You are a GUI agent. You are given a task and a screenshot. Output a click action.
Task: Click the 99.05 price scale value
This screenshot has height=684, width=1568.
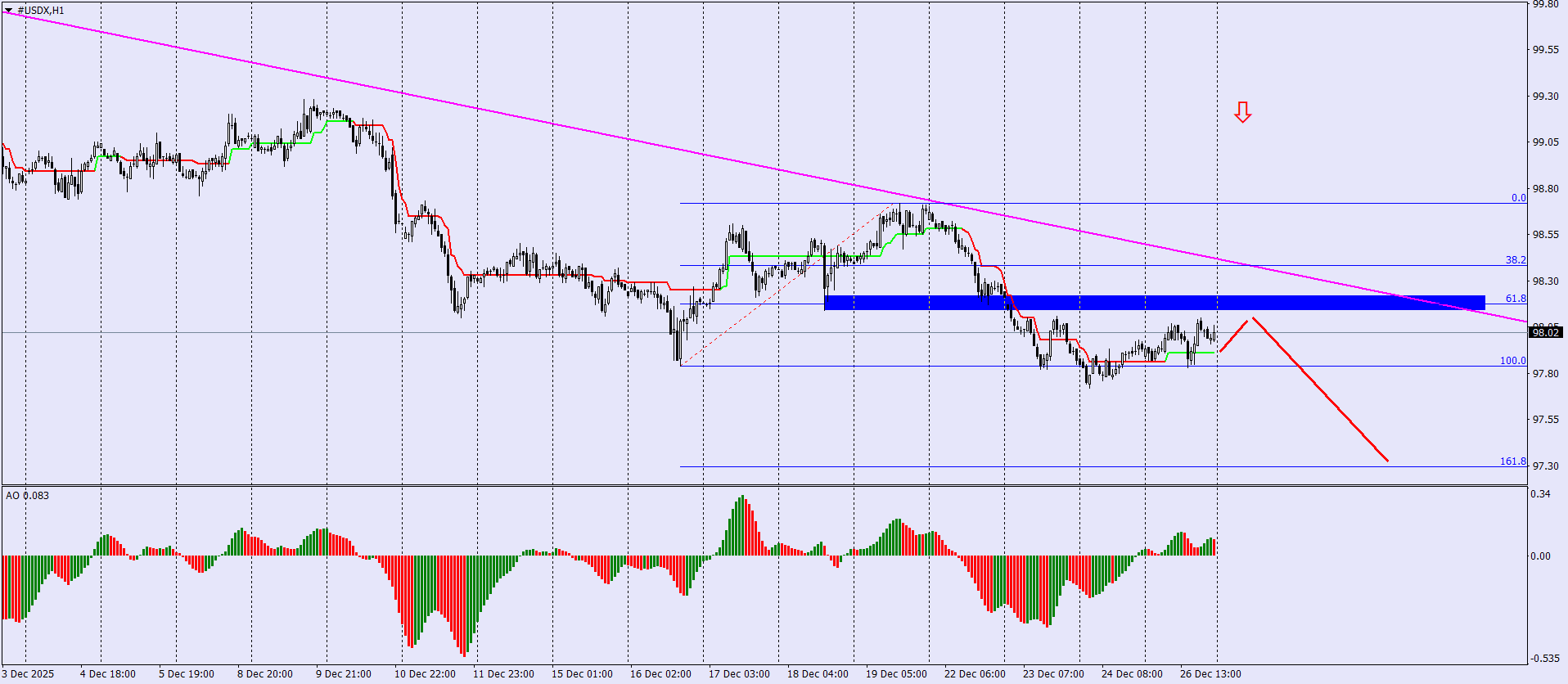(x=1545, y=142)
